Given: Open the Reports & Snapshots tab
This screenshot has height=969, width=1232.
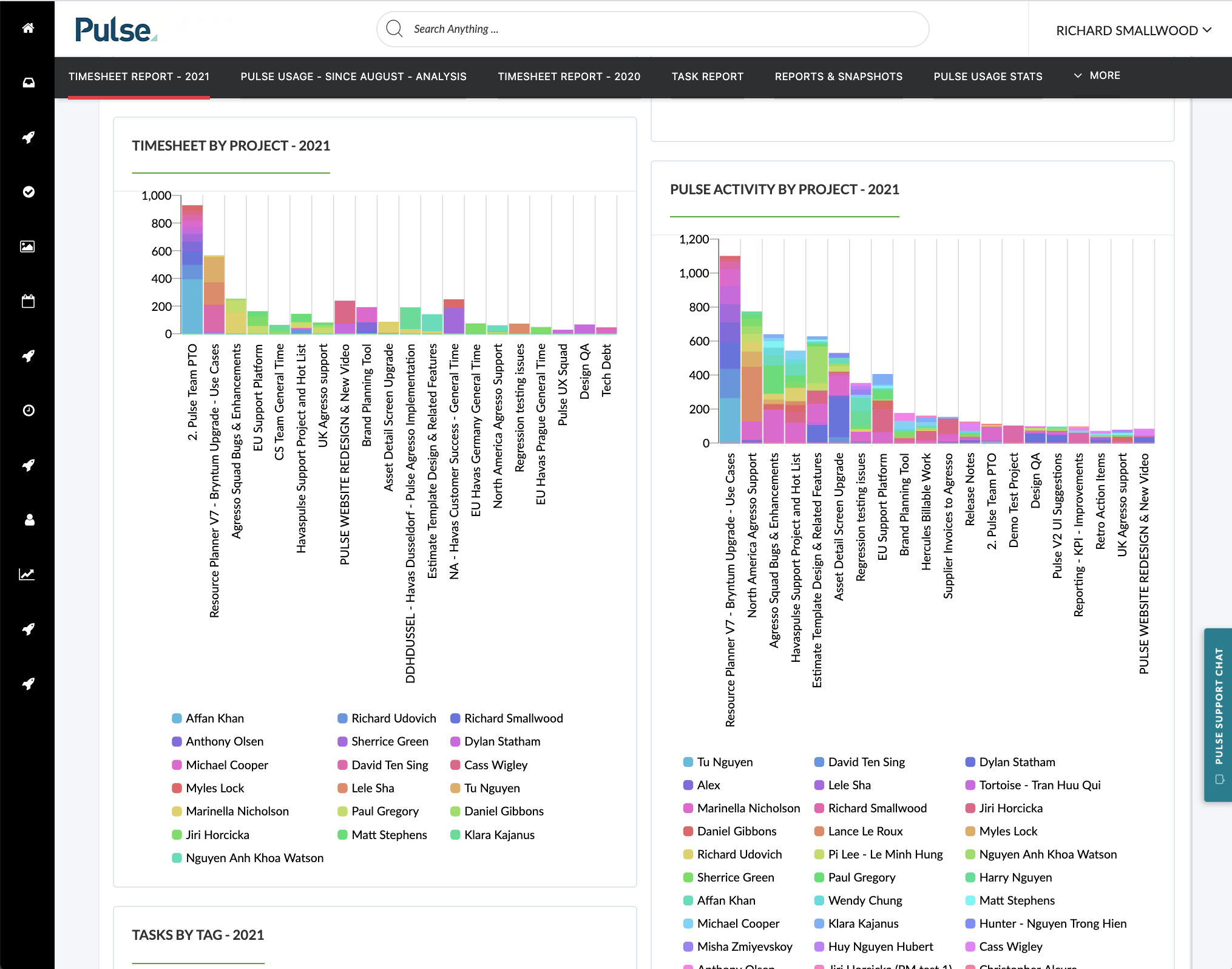Looking at the screenshot, I should click(x=839, y=76).
